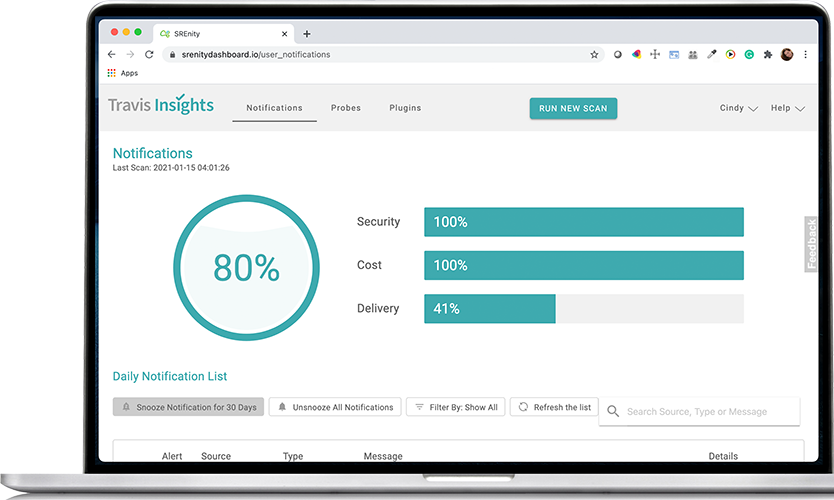The image size is (834, 500).
Task: Click Snooze Notification for 30 Days
Action: (189, 407)
